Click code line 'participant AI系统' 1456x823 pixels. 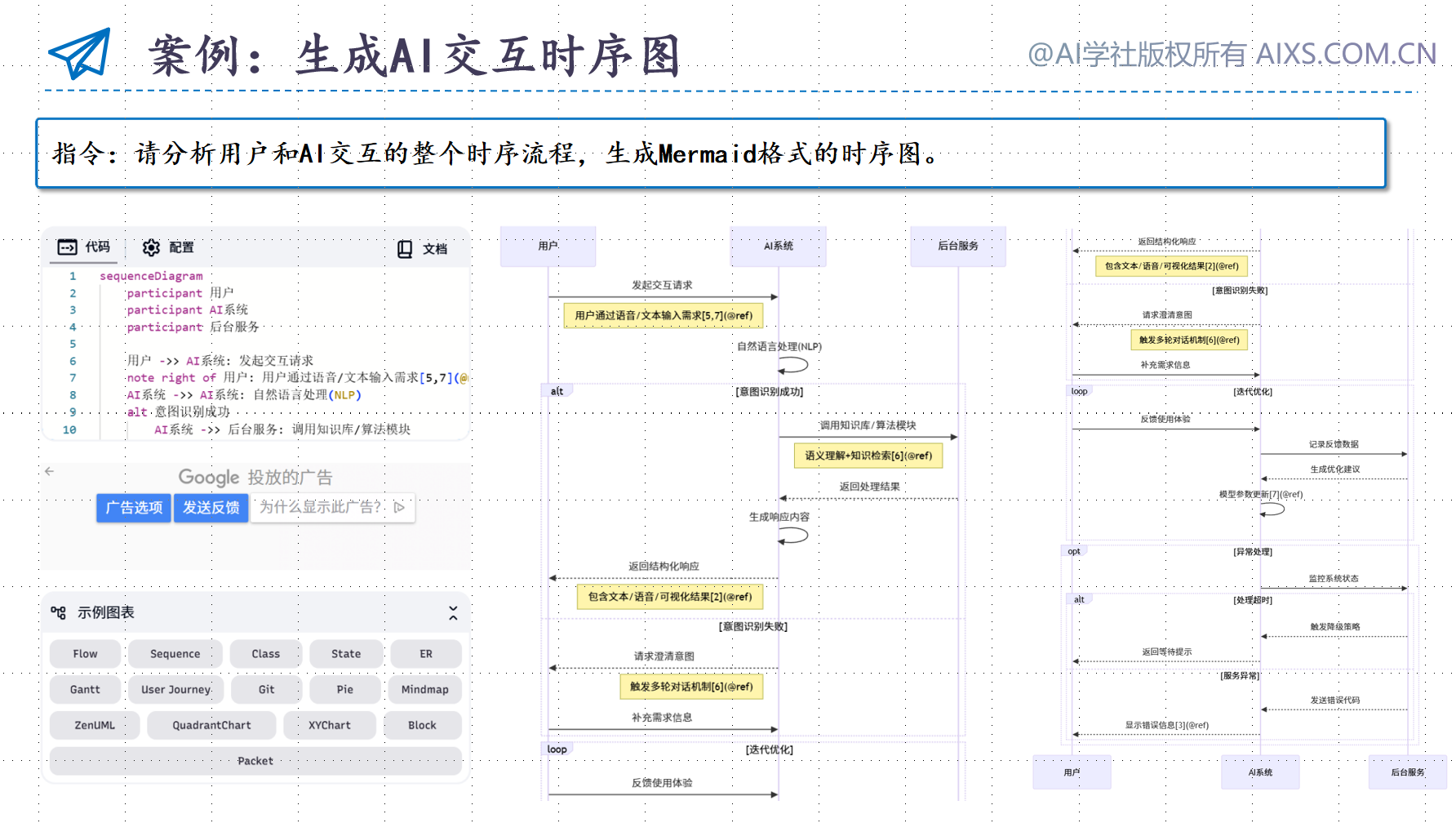tap(188, 310)
